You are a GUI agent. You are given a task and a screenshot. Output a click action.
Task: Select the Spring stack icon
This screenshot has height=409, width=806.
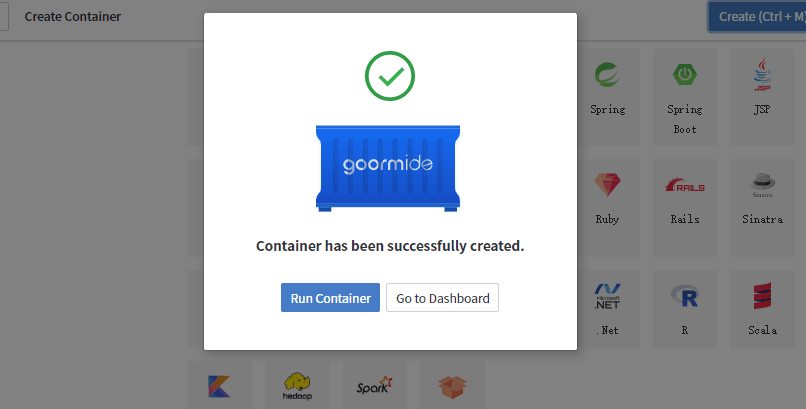click(x=607, y=76)
